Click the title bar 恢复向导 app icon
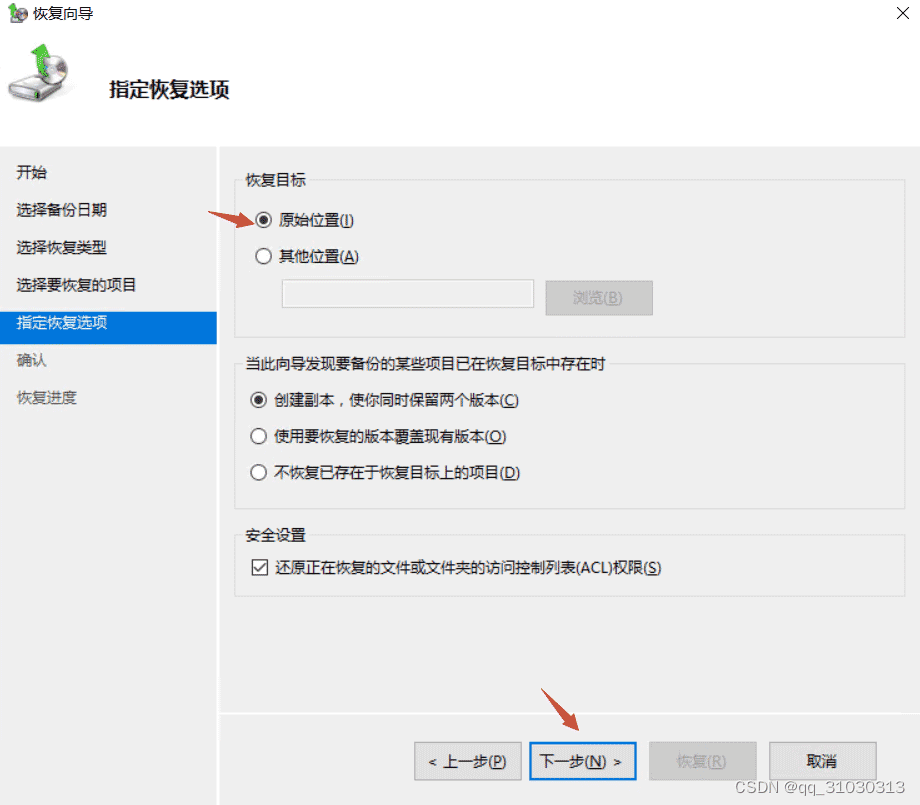The height and width of the screenshot is (805, 920). pos(18,13)
